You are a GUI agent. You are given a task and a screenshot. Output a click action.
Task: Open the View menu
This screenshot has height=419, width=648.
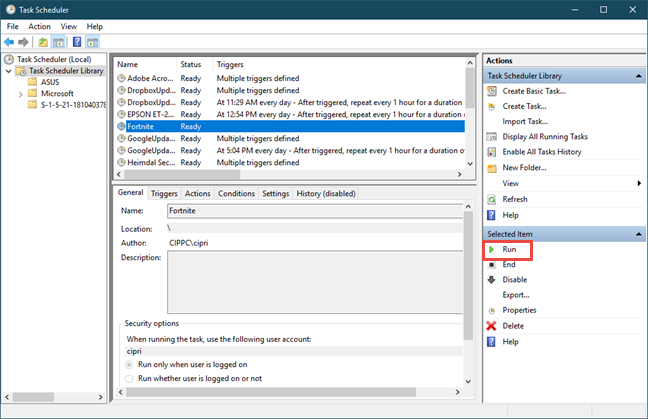(x=69, y=26)
